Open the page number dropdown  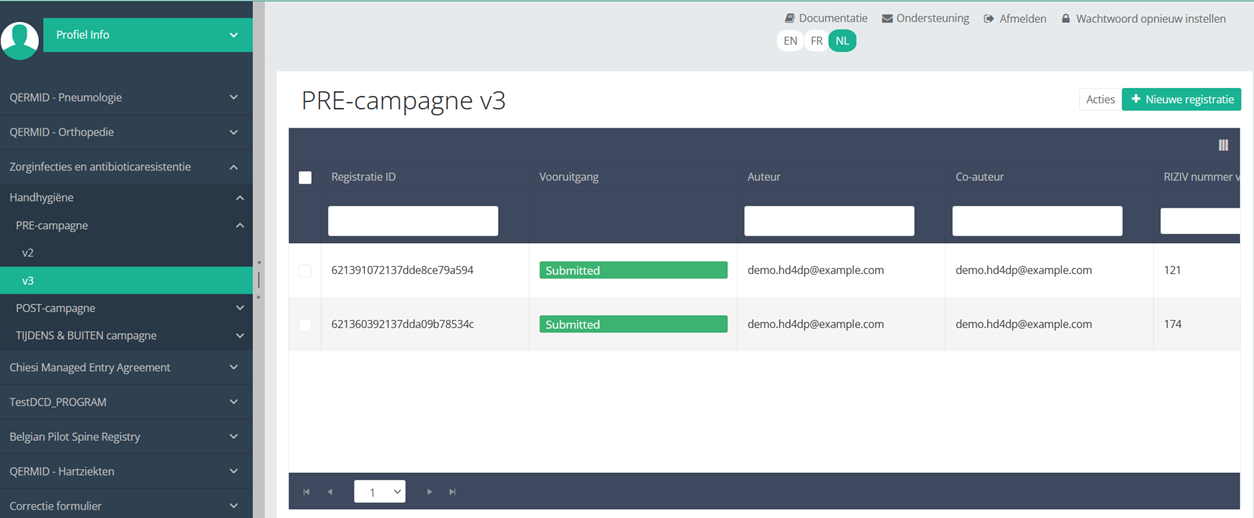click(x=380, y=492)
